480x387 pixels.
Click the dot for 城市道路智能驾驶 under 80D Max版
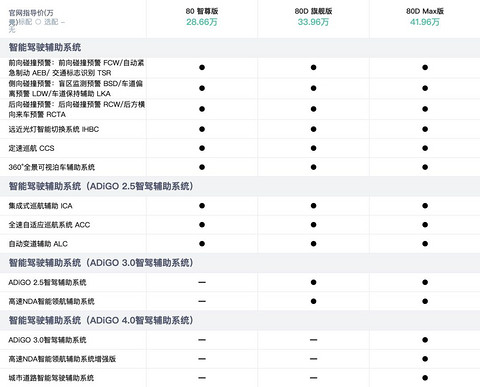(x=425, y=378)
